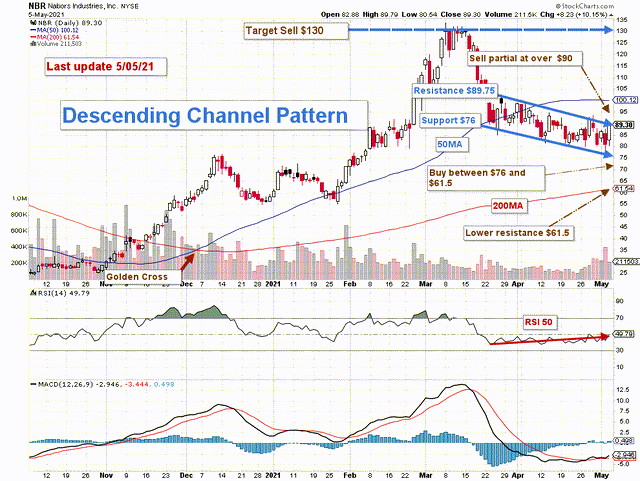640x481 pixels.
Task: Click the Buy between $76 and $61.5 note
Action: click(486, 178)
